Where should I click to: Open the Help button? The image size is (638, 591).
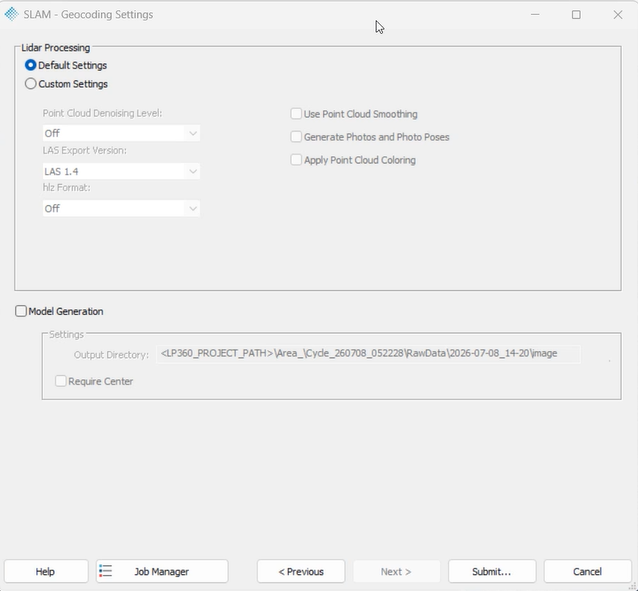pyautogui.click(x=46, y=571)
